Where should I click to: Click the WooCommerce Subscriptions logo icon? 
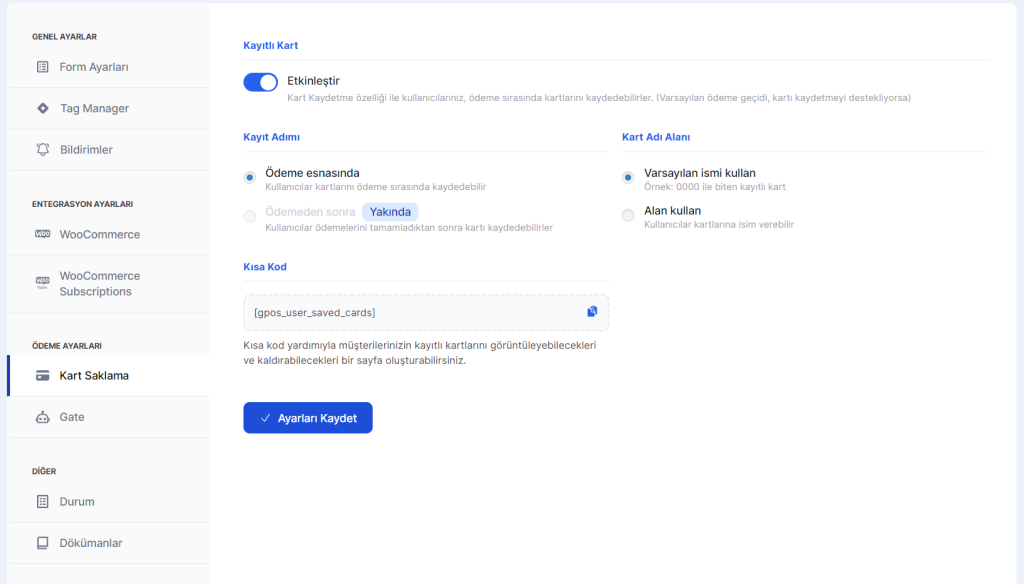click(42, 283)
